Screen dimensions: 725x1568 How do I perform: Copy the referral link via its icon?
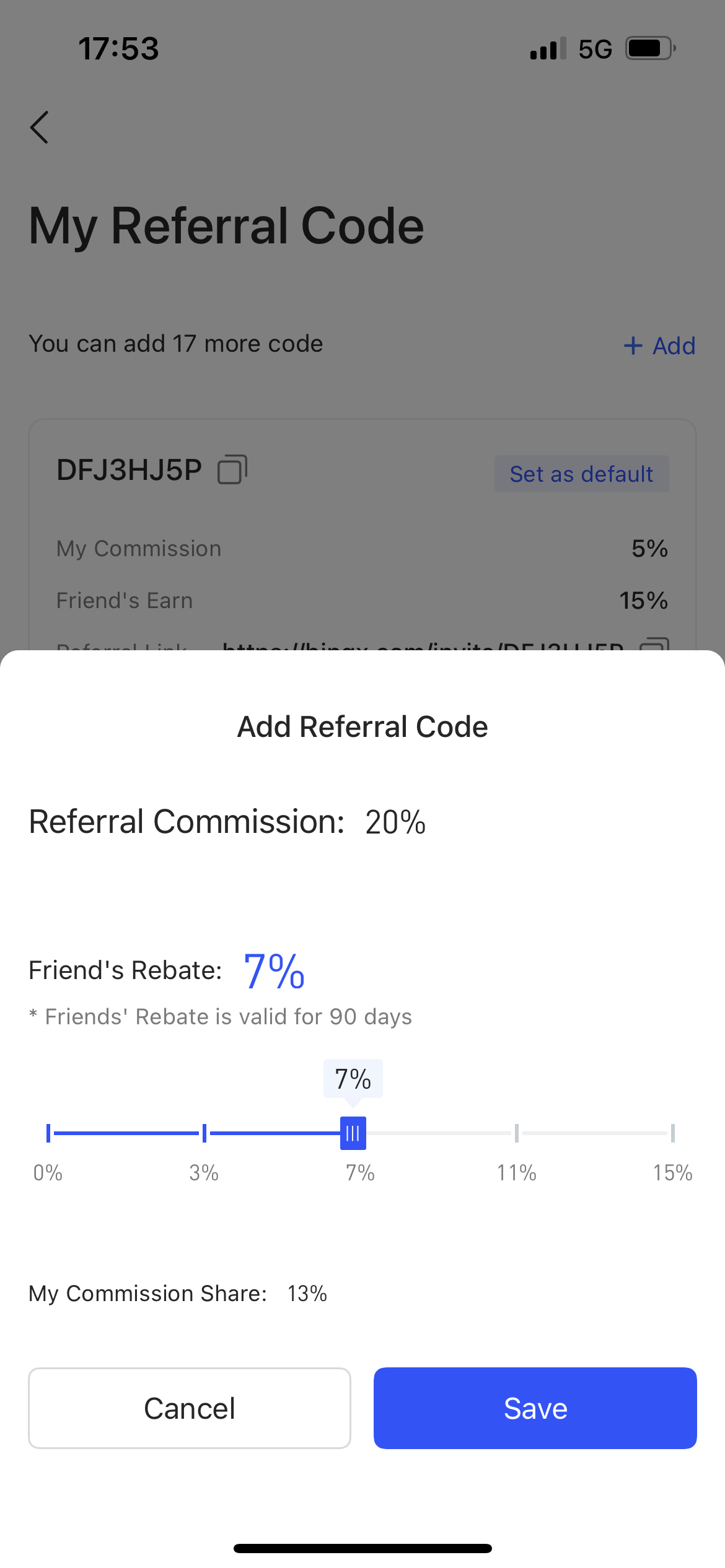tap(654, 645)
